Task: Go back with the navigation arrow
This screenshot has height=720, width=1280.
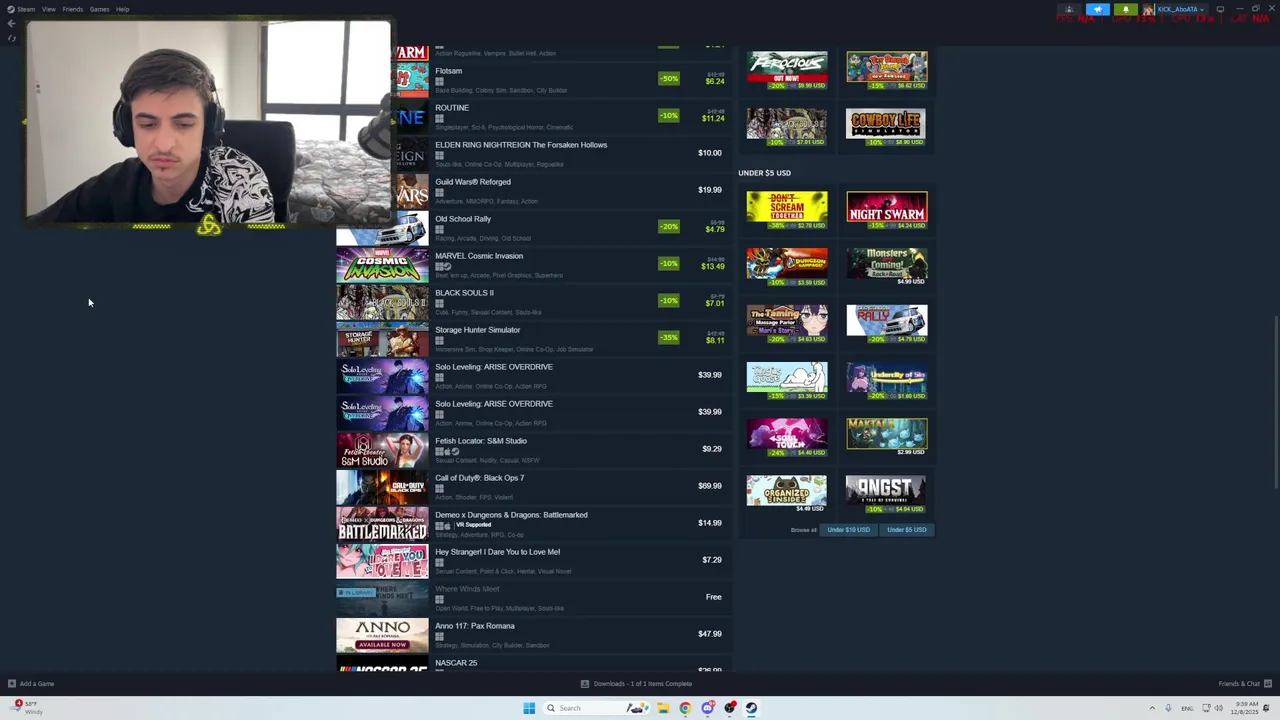Action: pos(11,23)
